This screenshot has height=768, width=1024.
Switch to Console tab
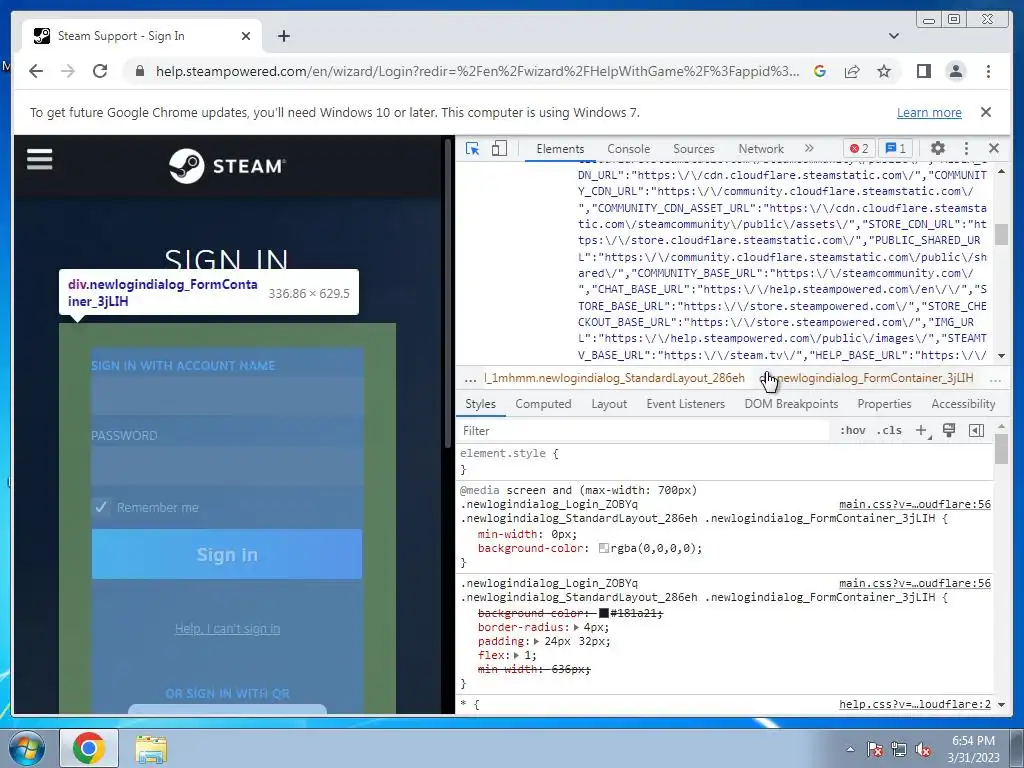pos(628,149)
